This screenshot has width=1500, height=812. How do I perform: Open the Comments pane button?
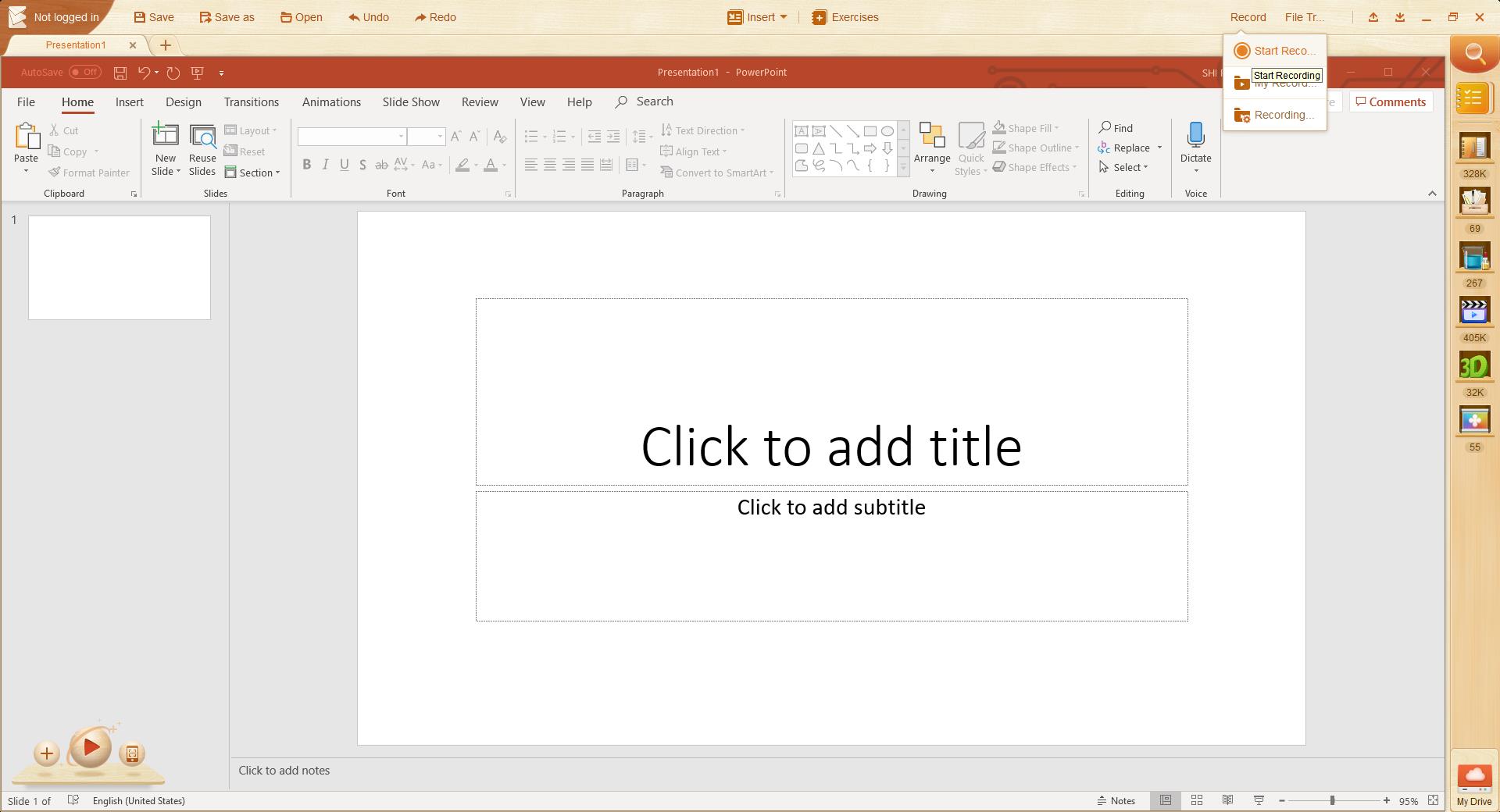[1391, 102]
